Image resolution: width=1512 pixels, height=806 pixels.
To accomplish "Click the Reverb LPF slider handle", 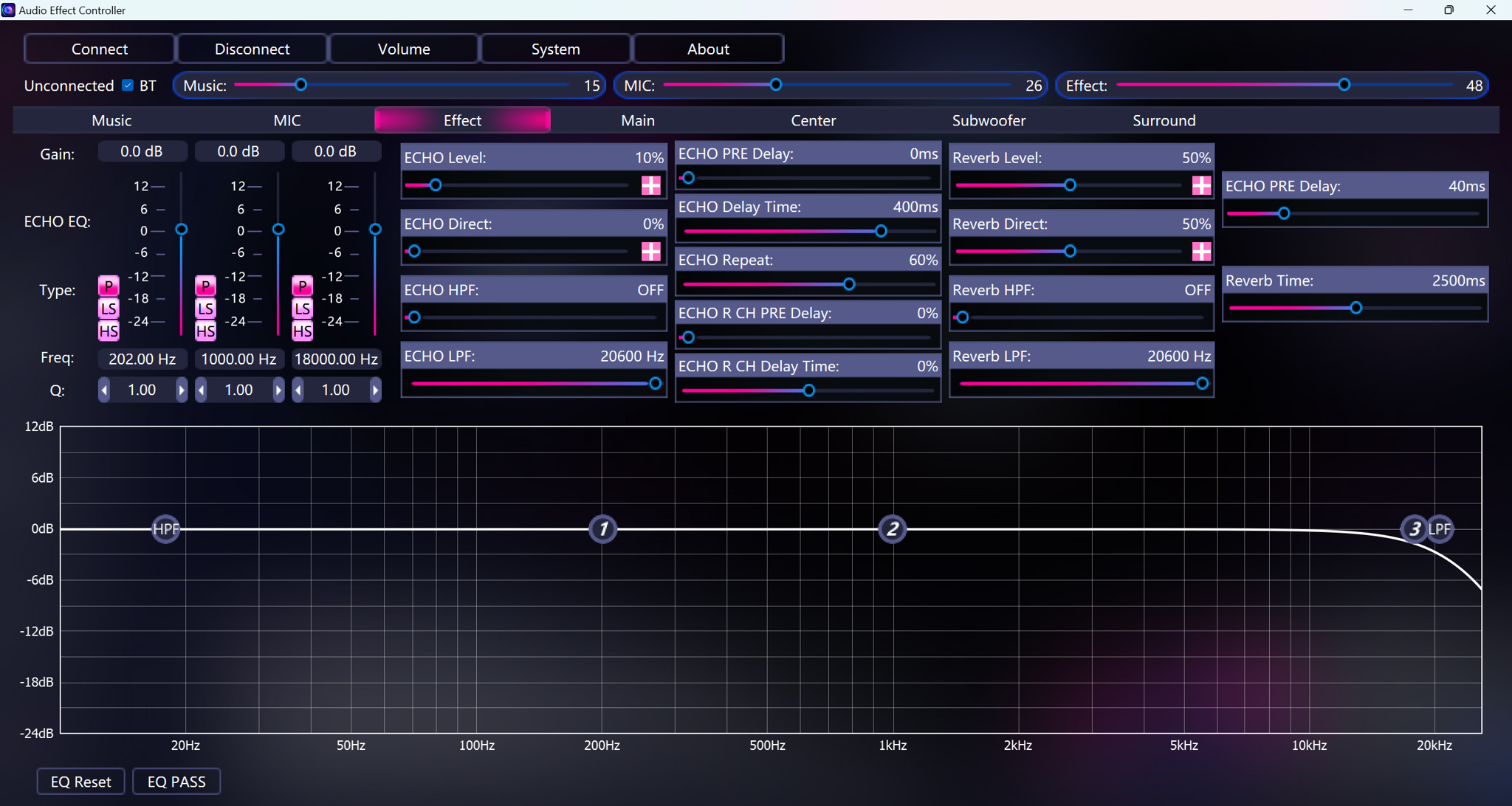I will 1202,384.
